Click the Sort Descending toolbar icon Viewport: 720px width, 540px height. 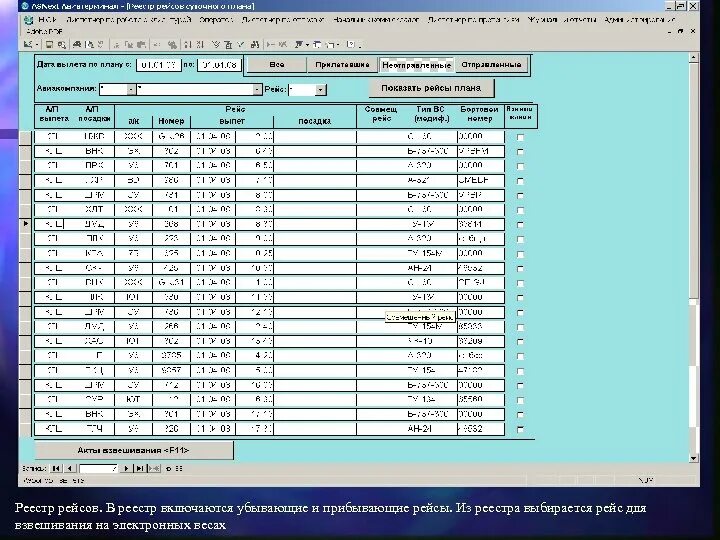coord(200,45)
